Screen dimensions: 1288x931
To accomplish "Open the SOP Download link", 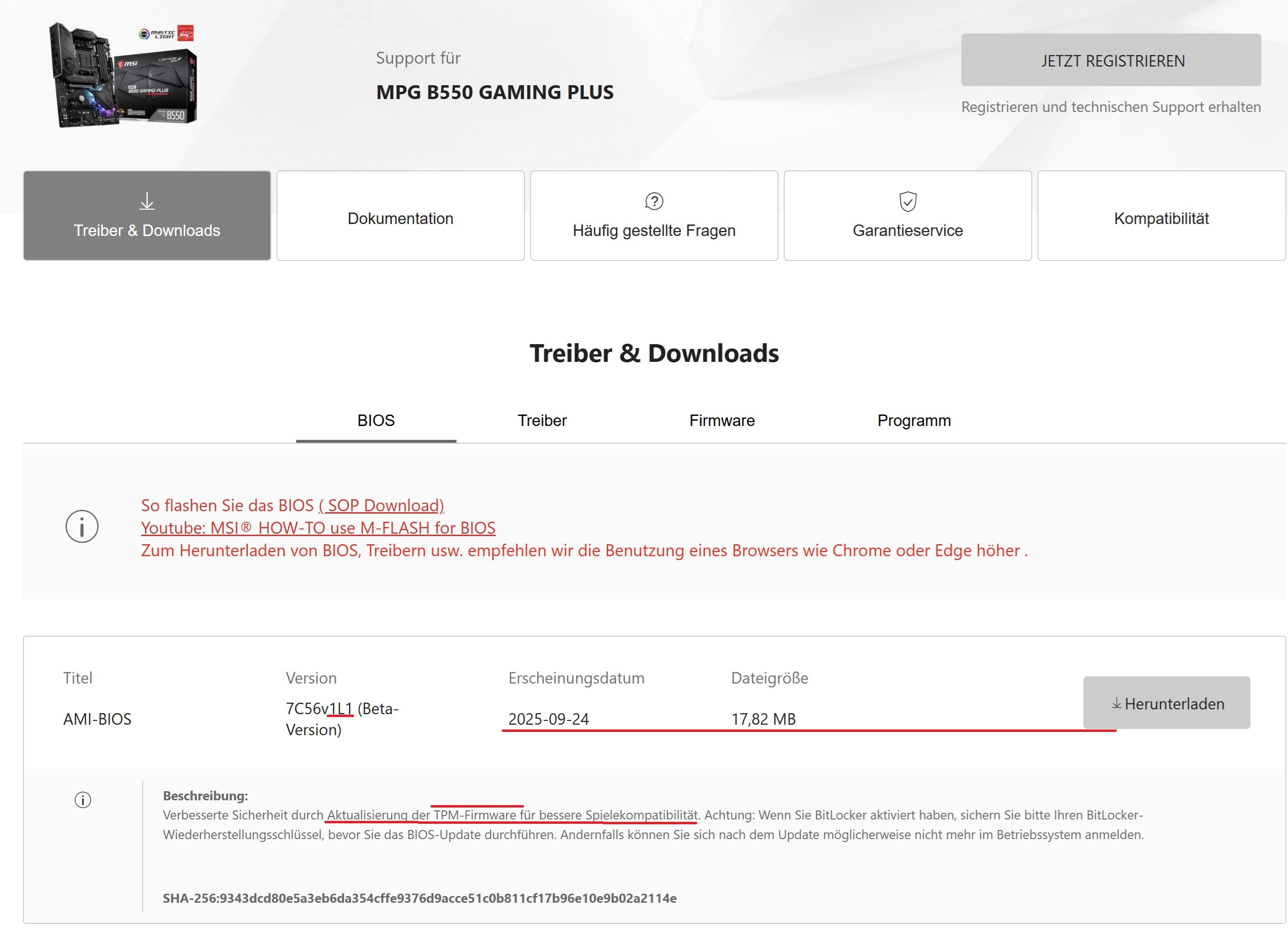I will click(381, 505).
